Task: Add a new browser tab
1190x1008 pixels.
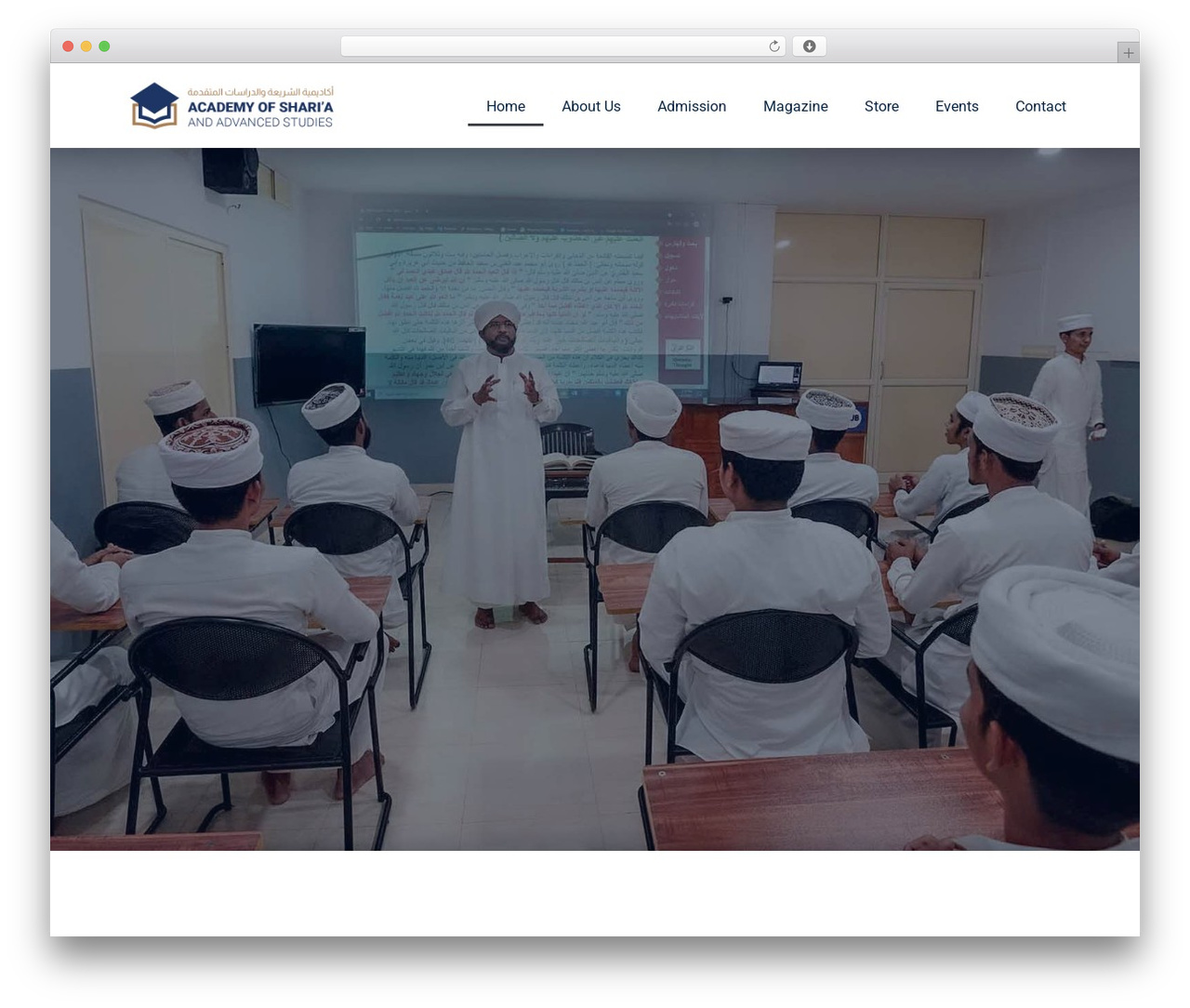Action: (1128, 53)
